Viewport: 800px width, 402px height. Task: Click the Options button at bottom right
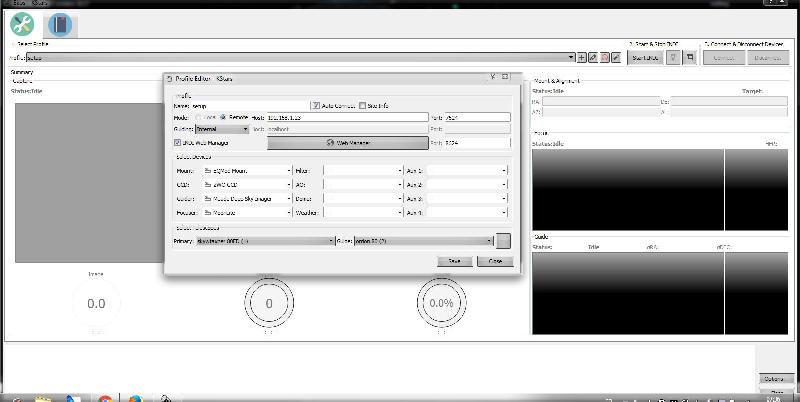tap(776, 379)
